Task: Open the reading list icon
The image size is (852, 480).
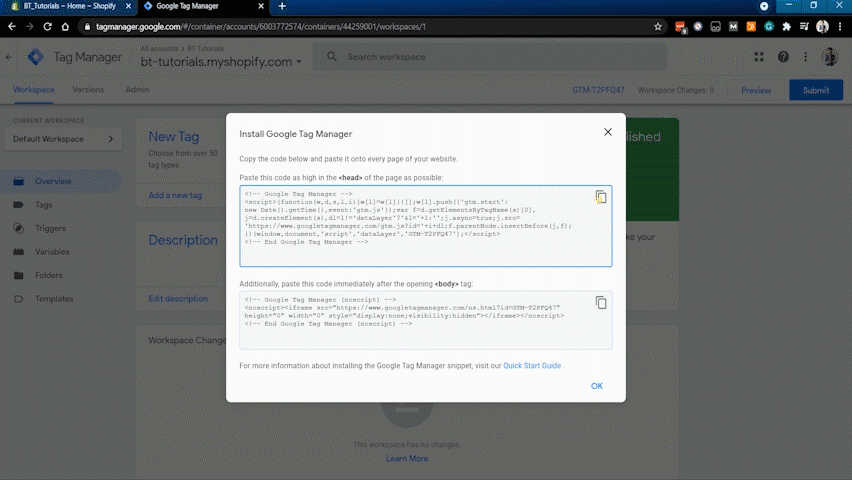Action: point(804,27)
